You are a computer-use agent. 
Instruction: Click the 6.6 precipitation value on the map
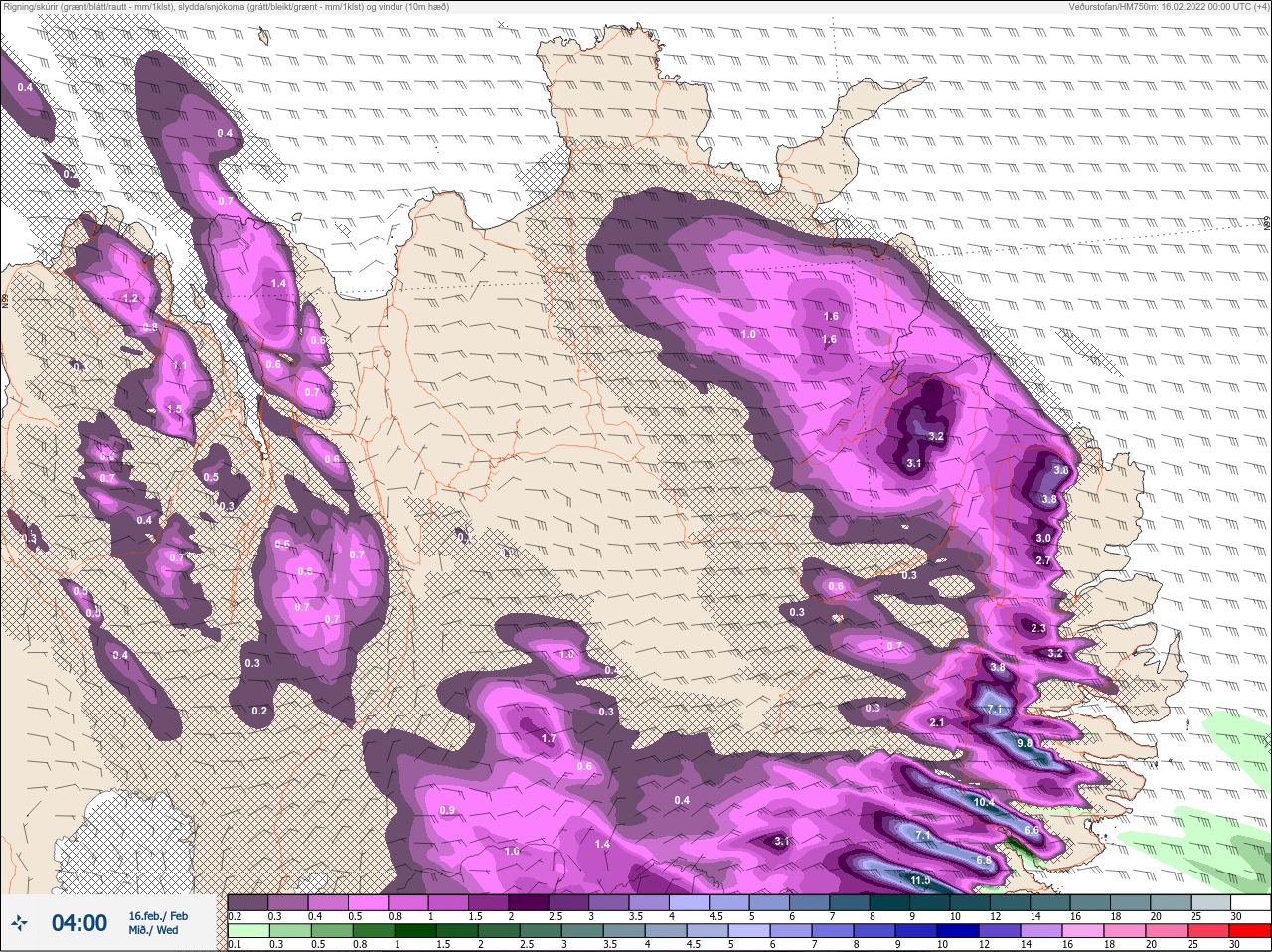[x=1032, y=830]
